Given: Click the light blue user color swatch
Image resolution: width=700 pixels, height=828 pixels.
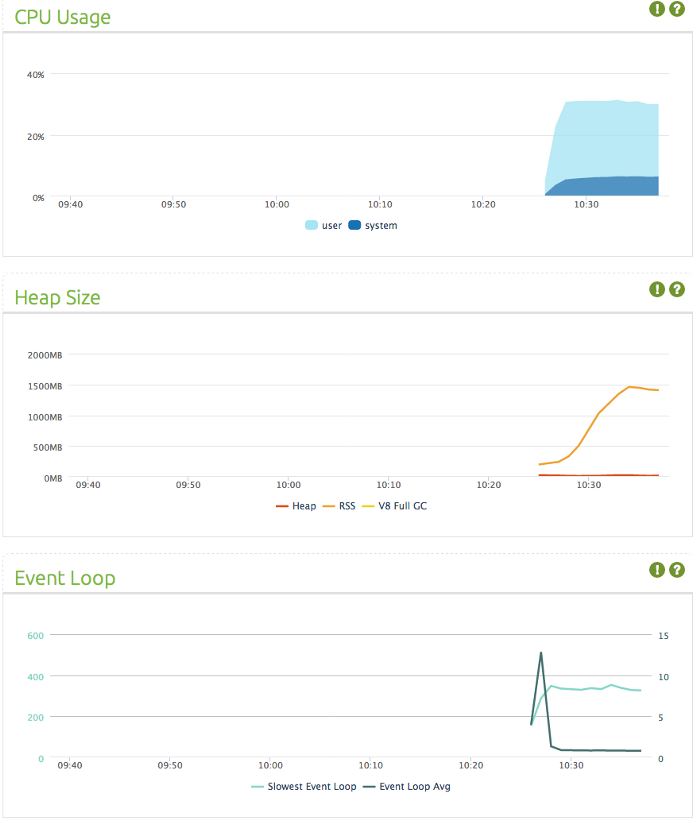Looking at the screenshot, I should tap(311, 225).
